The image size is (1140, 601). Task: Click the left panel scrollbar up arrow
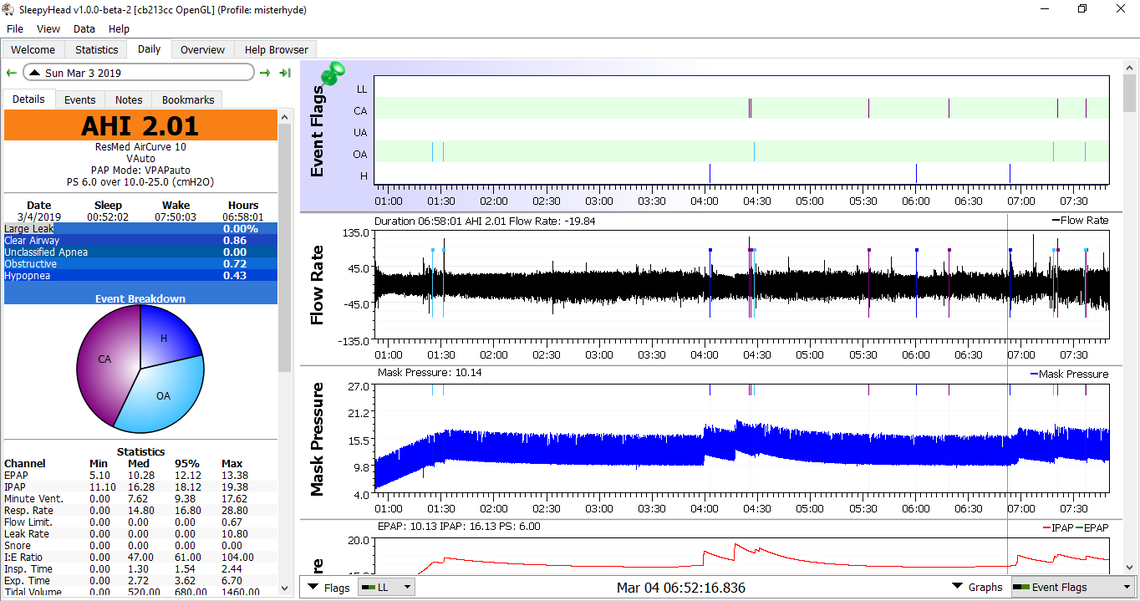[284, 117]
